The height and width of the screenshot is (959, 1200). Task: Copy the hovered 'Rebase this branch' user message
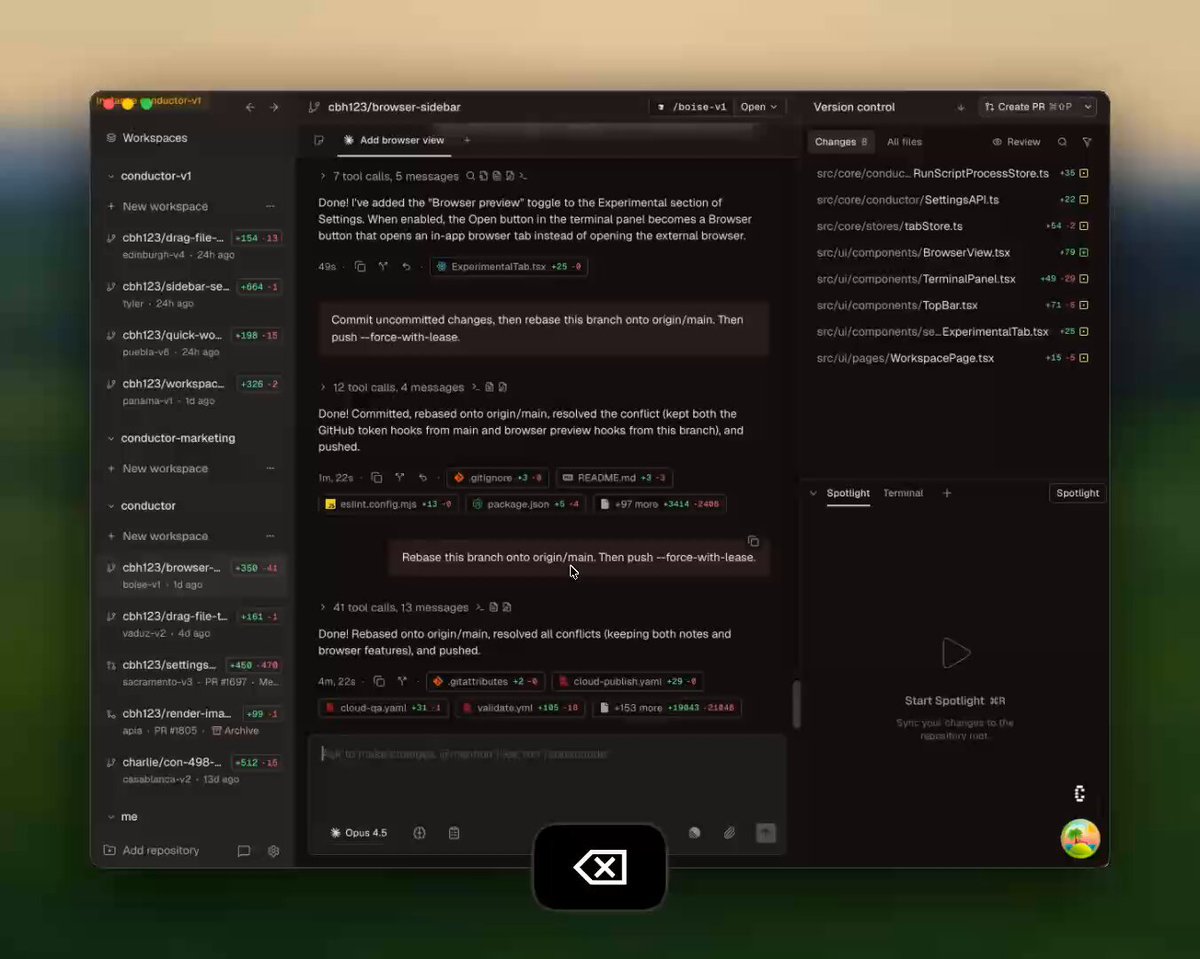click(x=753, y=541)
